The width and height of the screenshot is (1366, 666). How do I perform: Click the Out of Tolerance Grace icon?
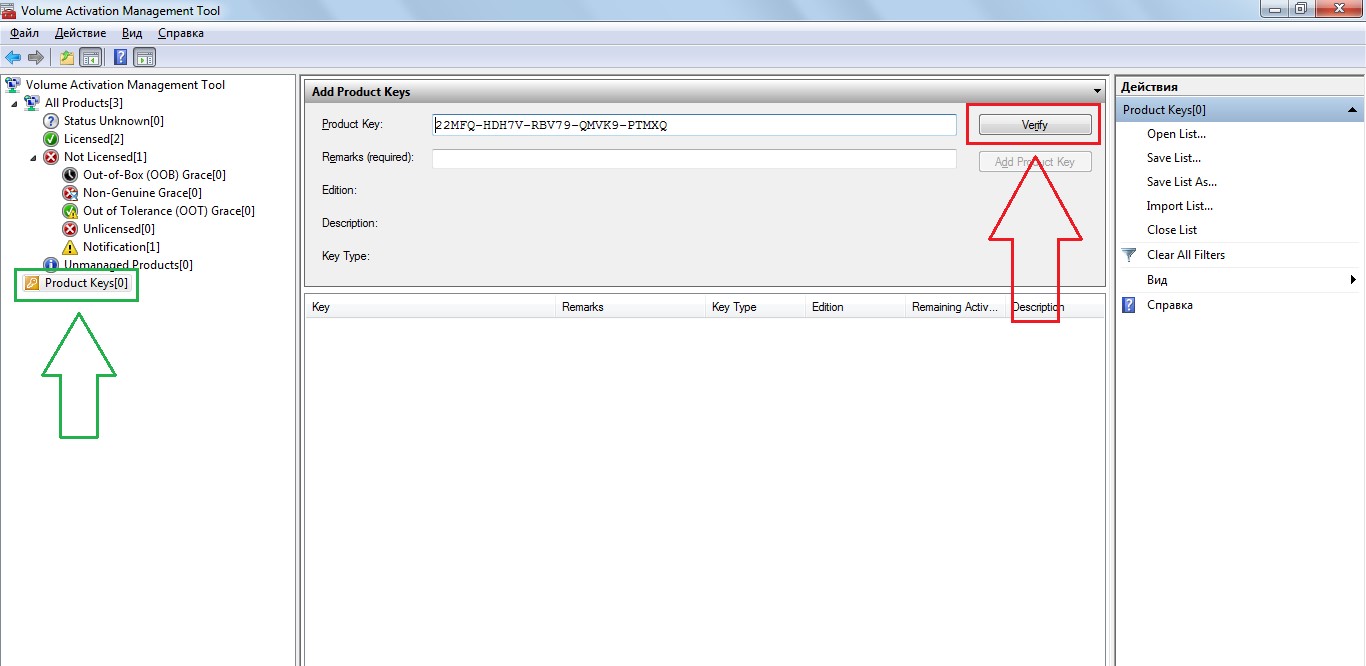70,211
